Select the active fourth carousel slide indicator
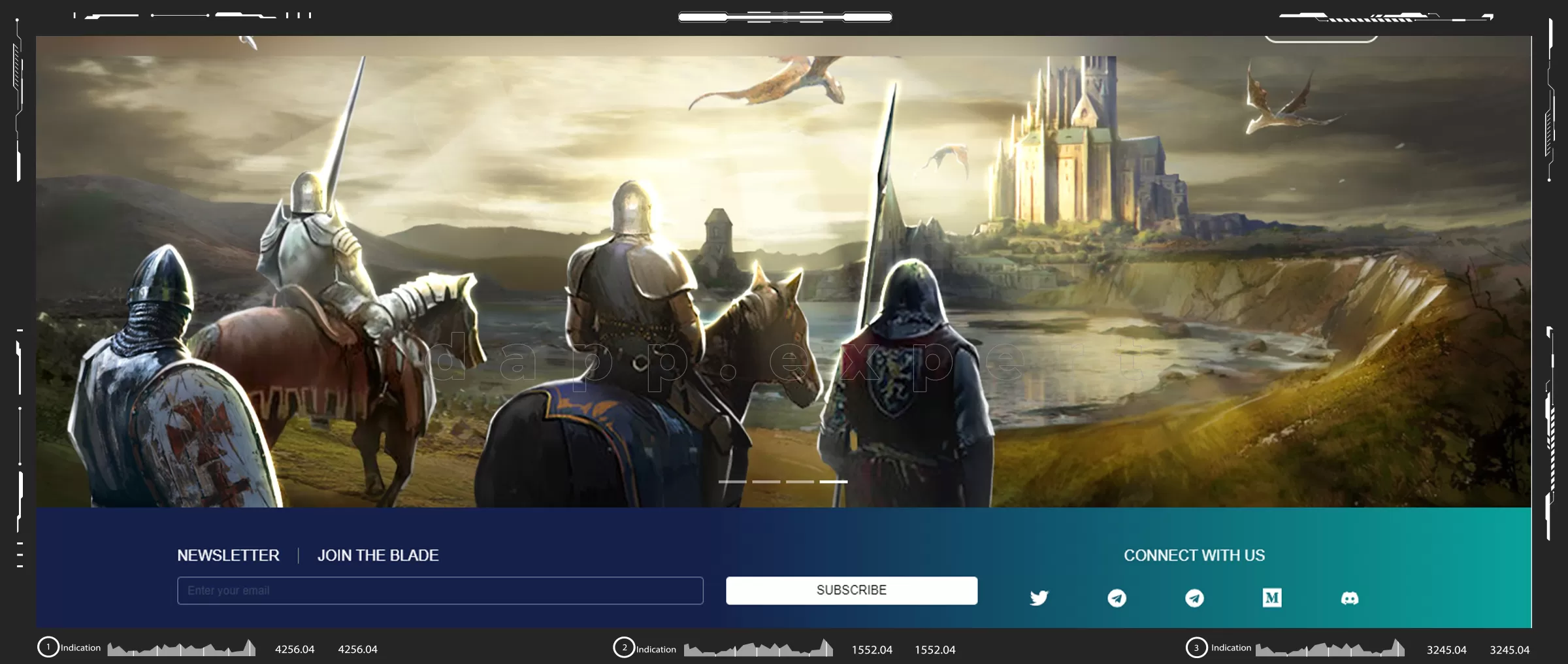 coord(834,482)
